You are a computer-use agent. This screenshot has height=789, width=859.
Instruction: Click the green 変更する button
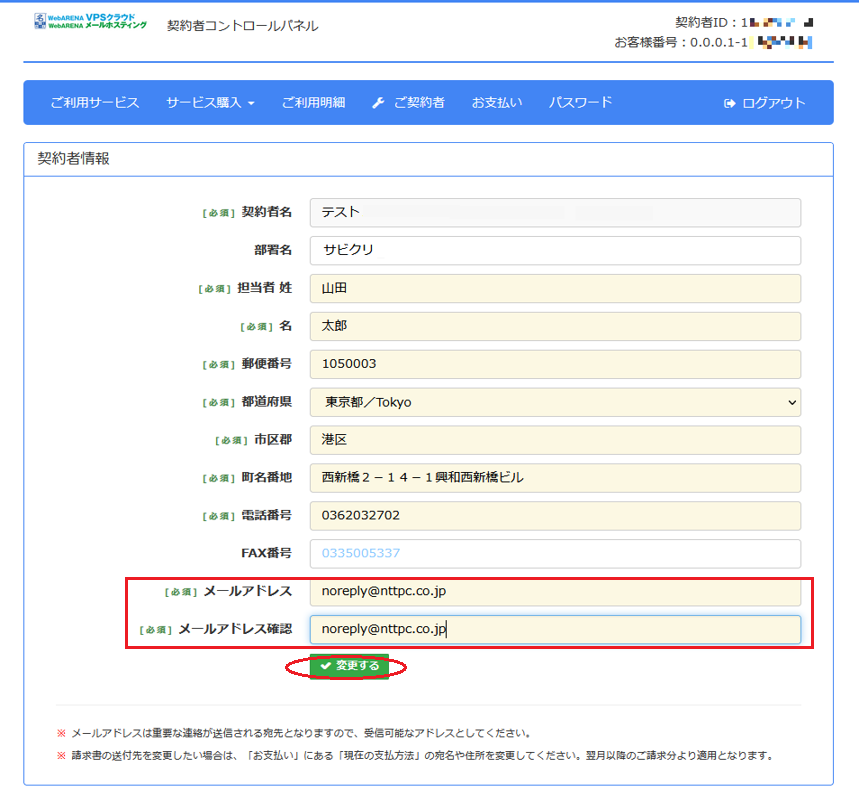coord(349,666)
